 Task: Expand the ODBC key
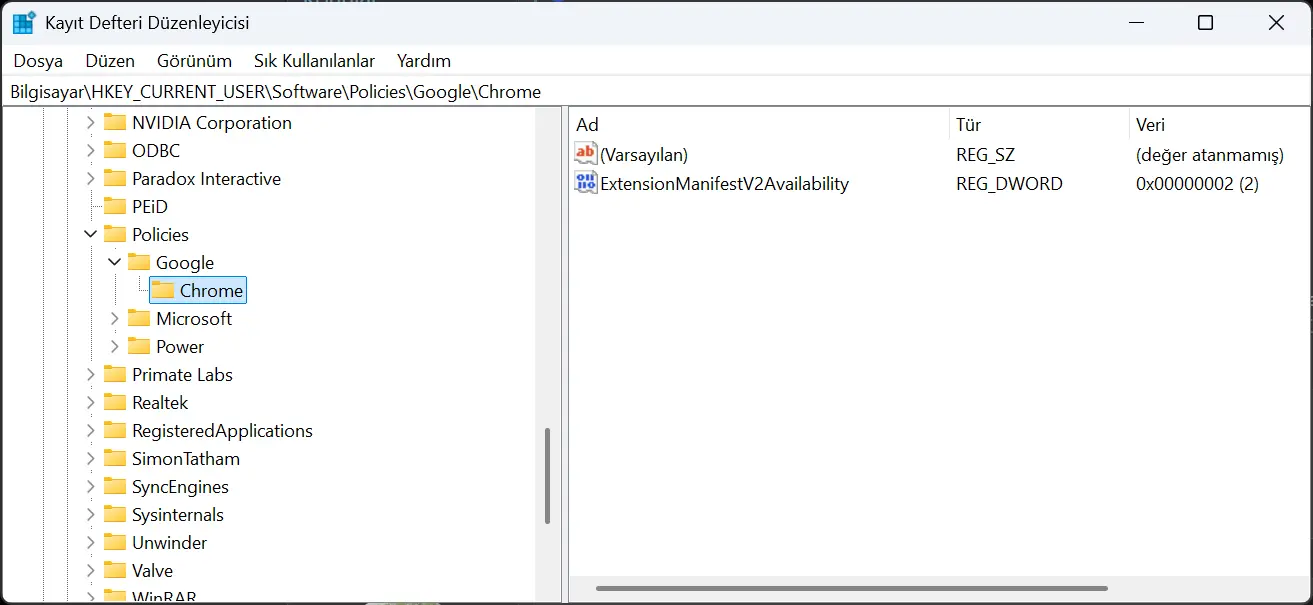pyautogui.click(x=91, y=151)
